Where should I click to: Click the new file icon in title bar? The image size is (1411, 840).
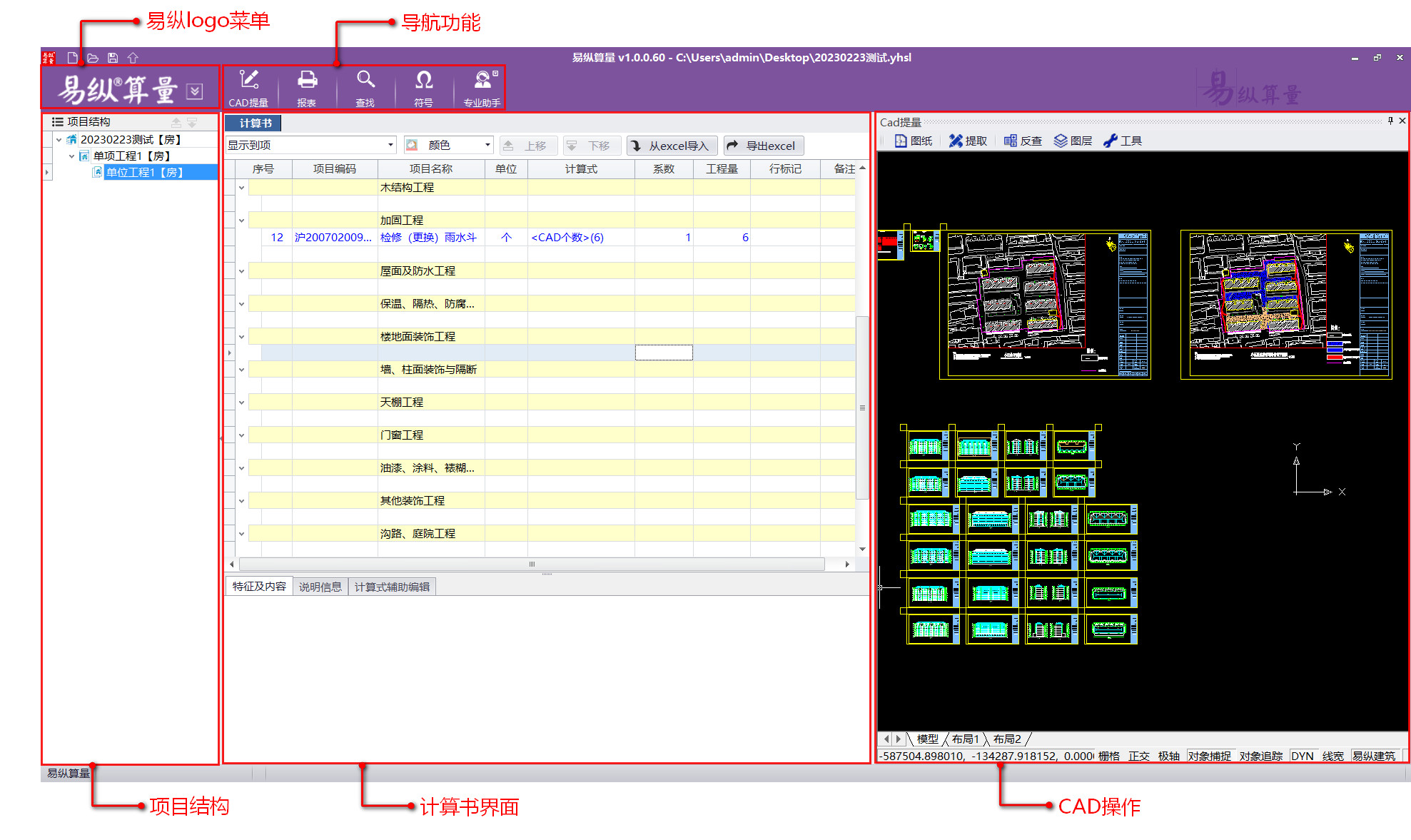coord(72,58)
